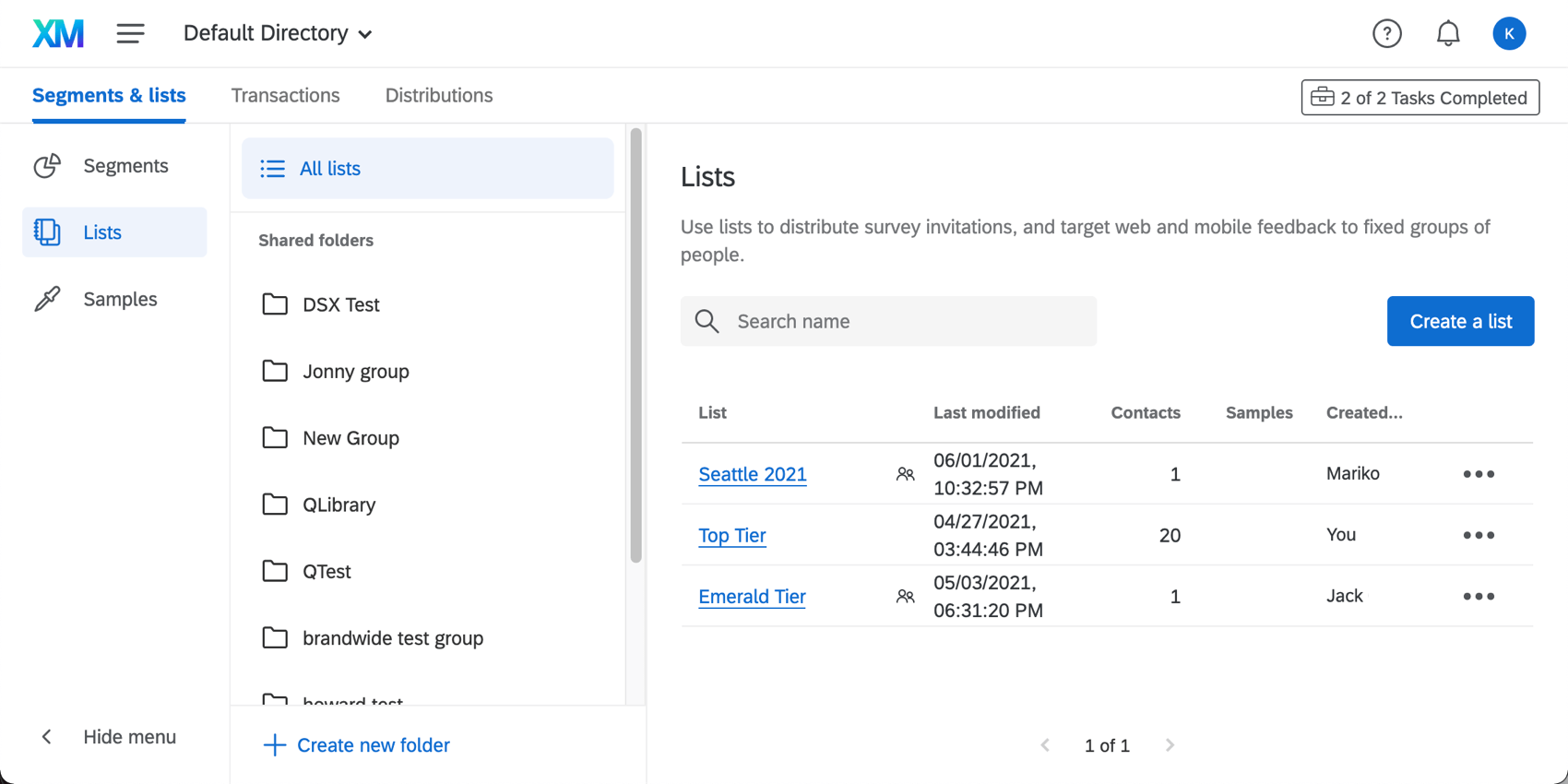
Task: Click the XM logo
Action: [x=58, y=34]
